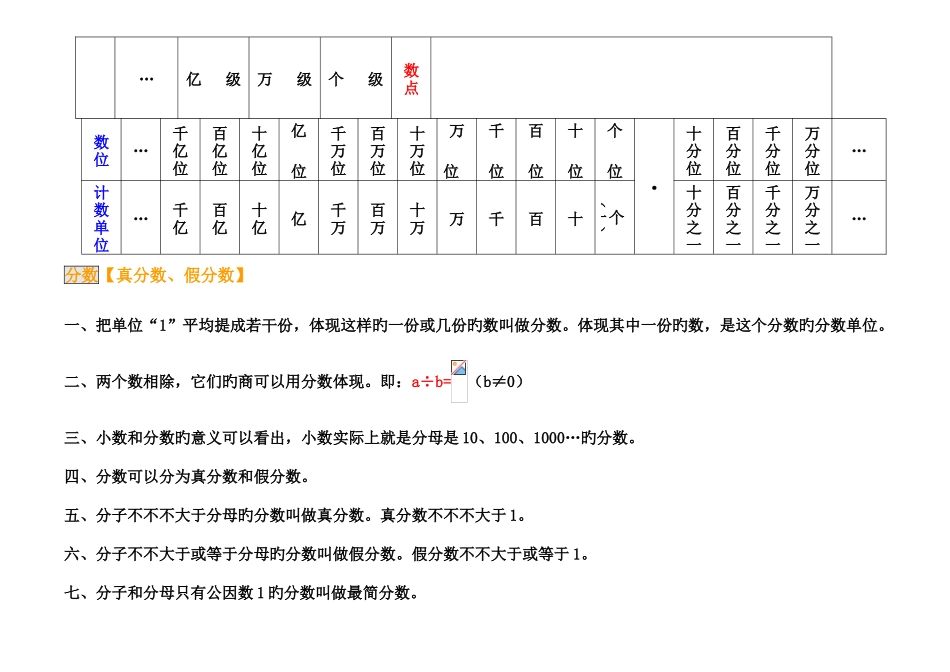Click the decimal point dot cell in the table
This screenshot has width=950, height=672.
[654, 187]
